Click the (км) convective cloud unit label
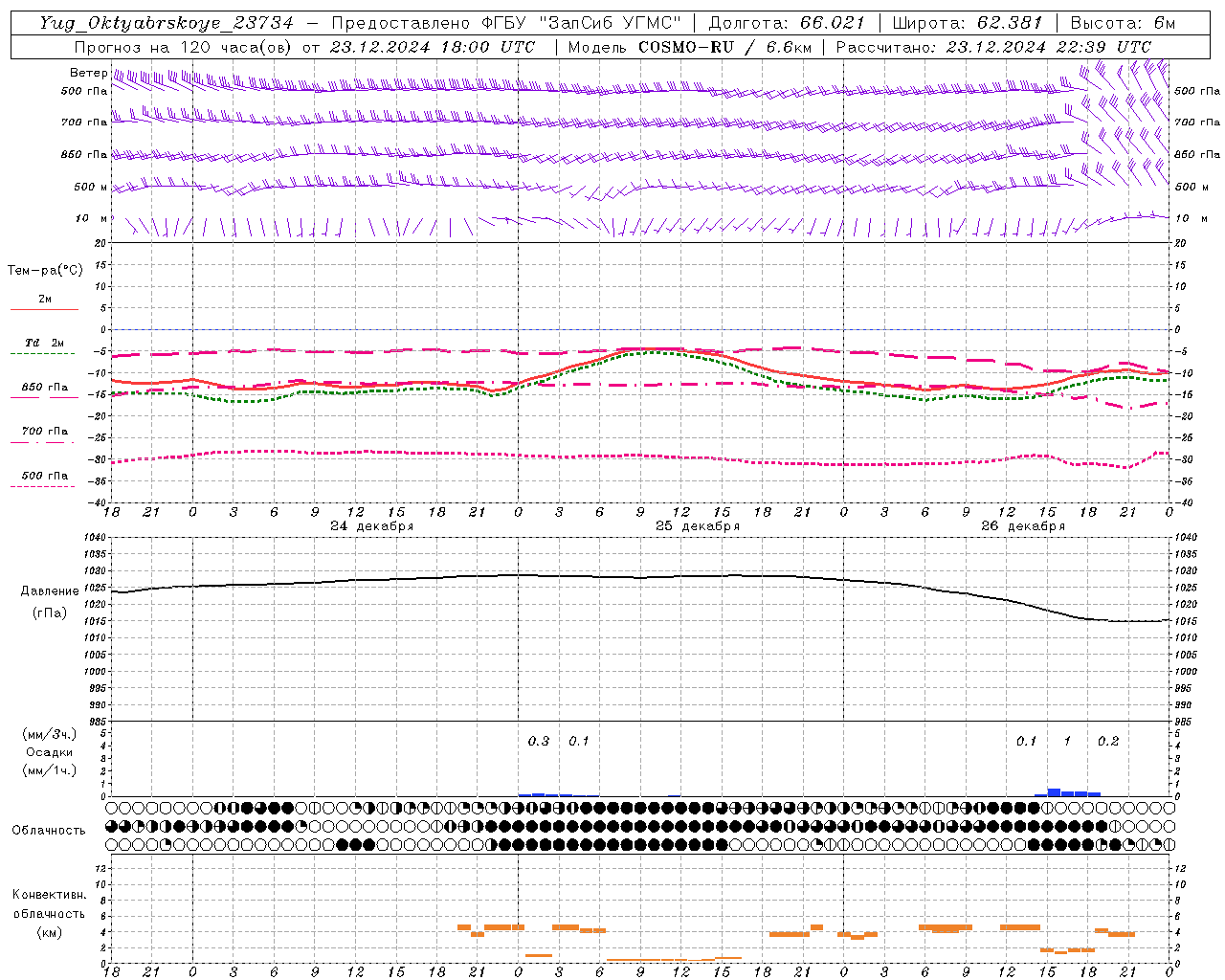The width and height of the screenshot is (1225, 980). click(x=49, y=932)
